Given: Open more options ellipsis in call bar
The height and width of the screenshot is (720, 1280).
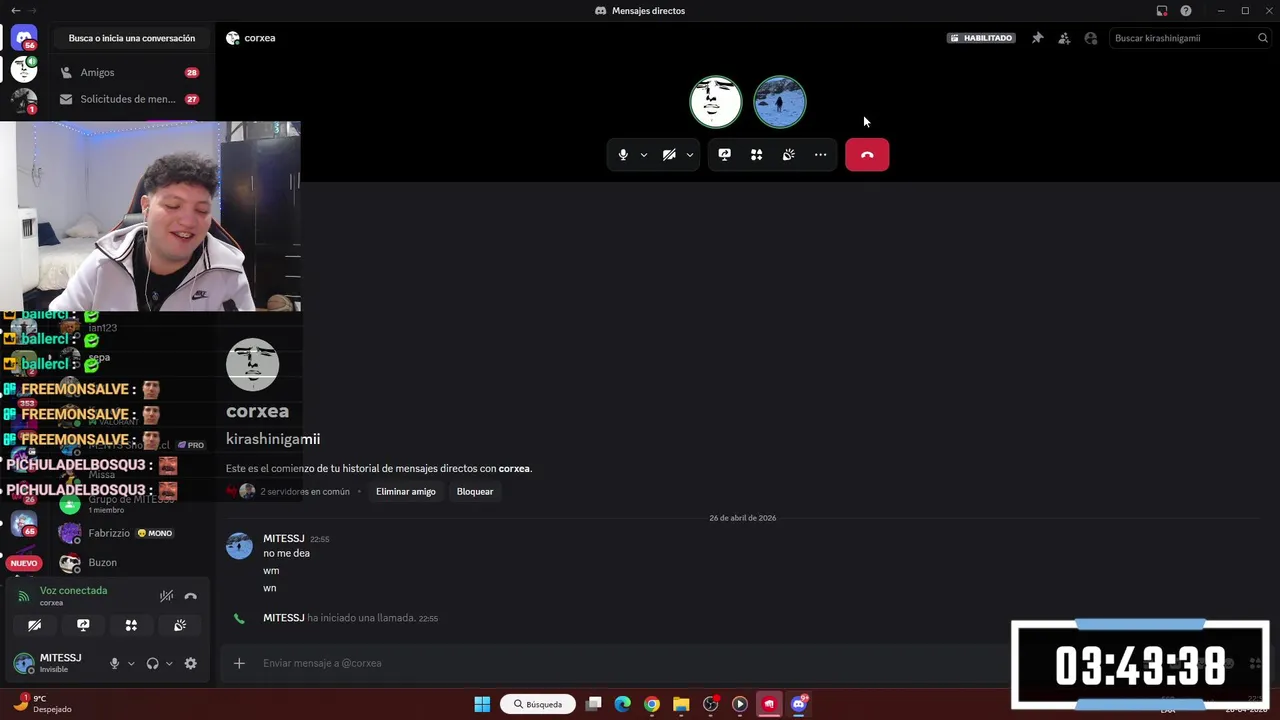Looking at the screenshot, I should point(821,155).
